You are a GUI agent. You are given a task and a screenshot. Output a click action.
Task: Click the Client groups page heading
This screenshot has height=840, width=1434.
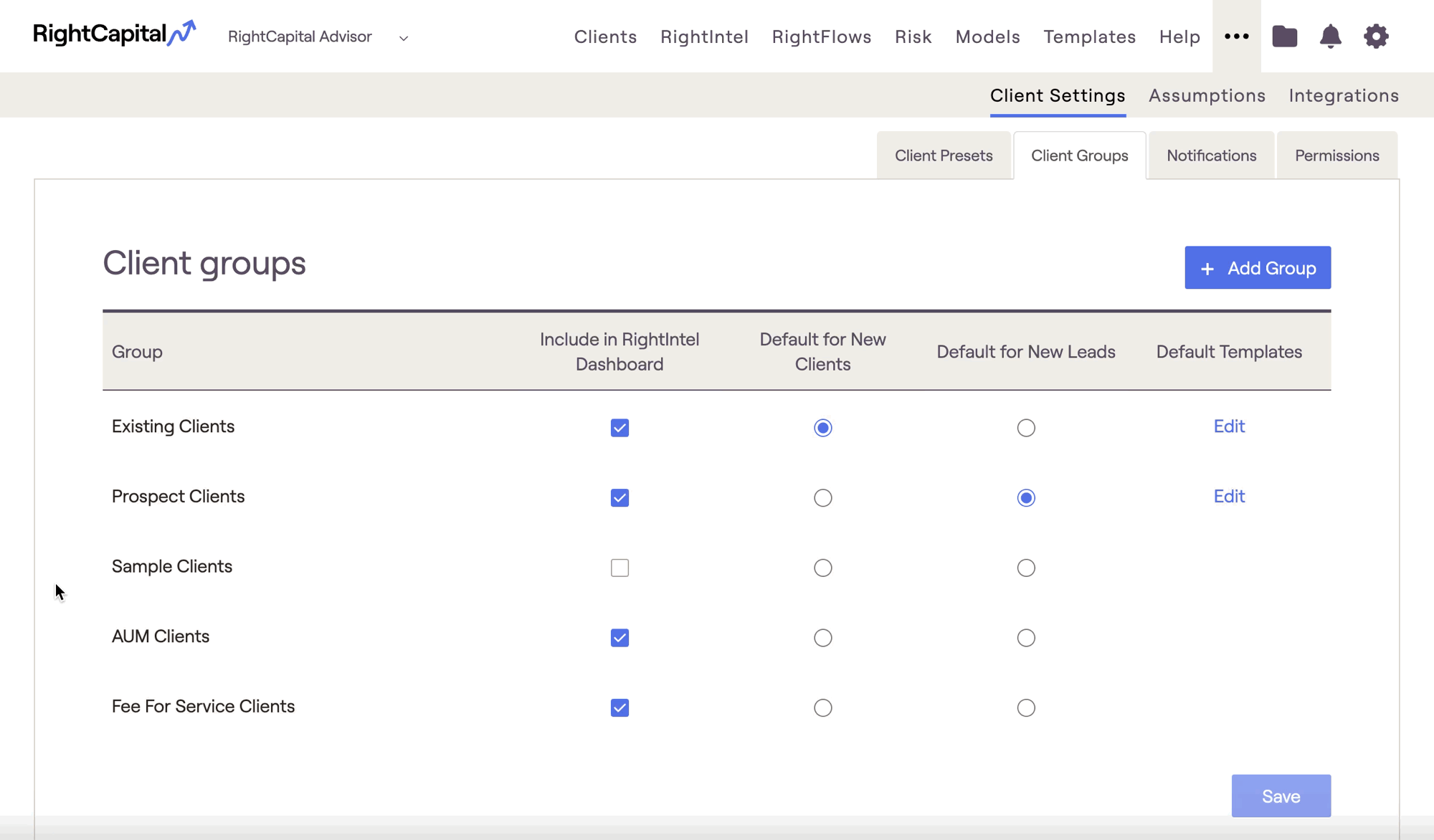204,263
